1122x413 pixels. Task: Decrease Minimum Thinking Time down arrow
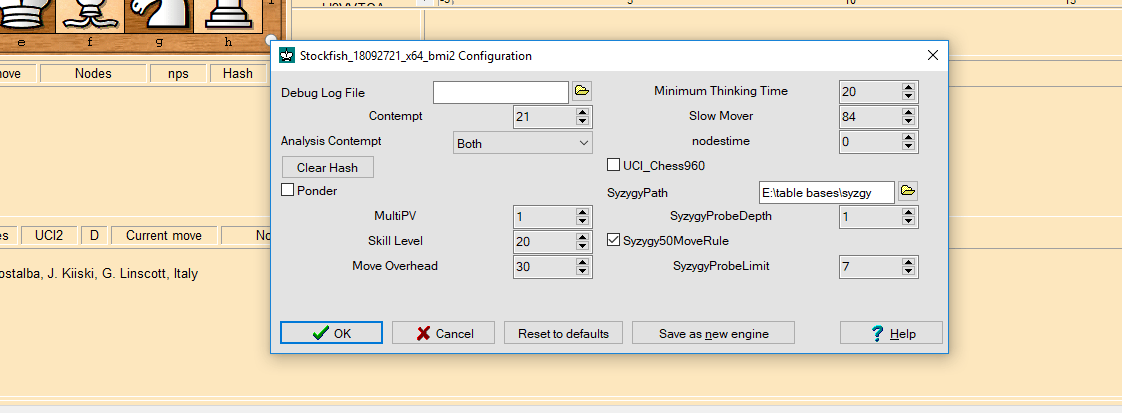click(x=908, y=96)
